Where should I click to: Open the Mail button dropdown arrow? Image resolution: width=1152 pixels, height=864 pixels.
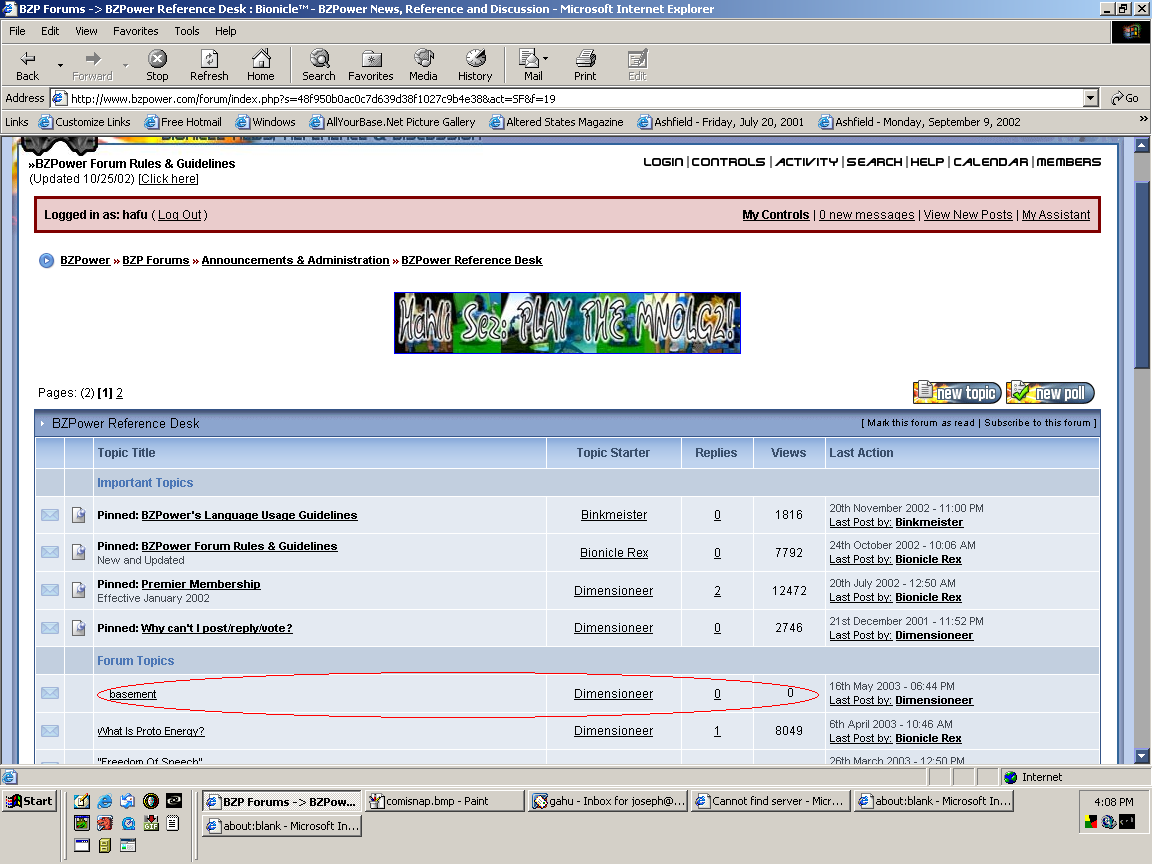546,59
